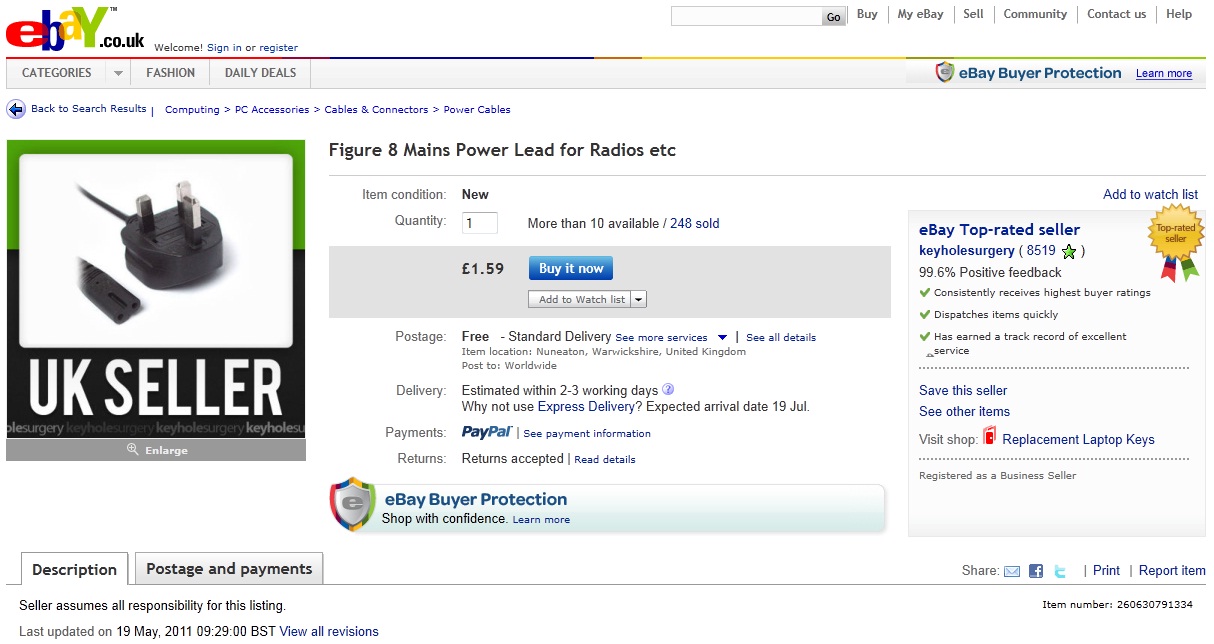Image resolution: width=1214 pixels, height=644 pixels.
Task: Click into the search input field
Action: 746,17
